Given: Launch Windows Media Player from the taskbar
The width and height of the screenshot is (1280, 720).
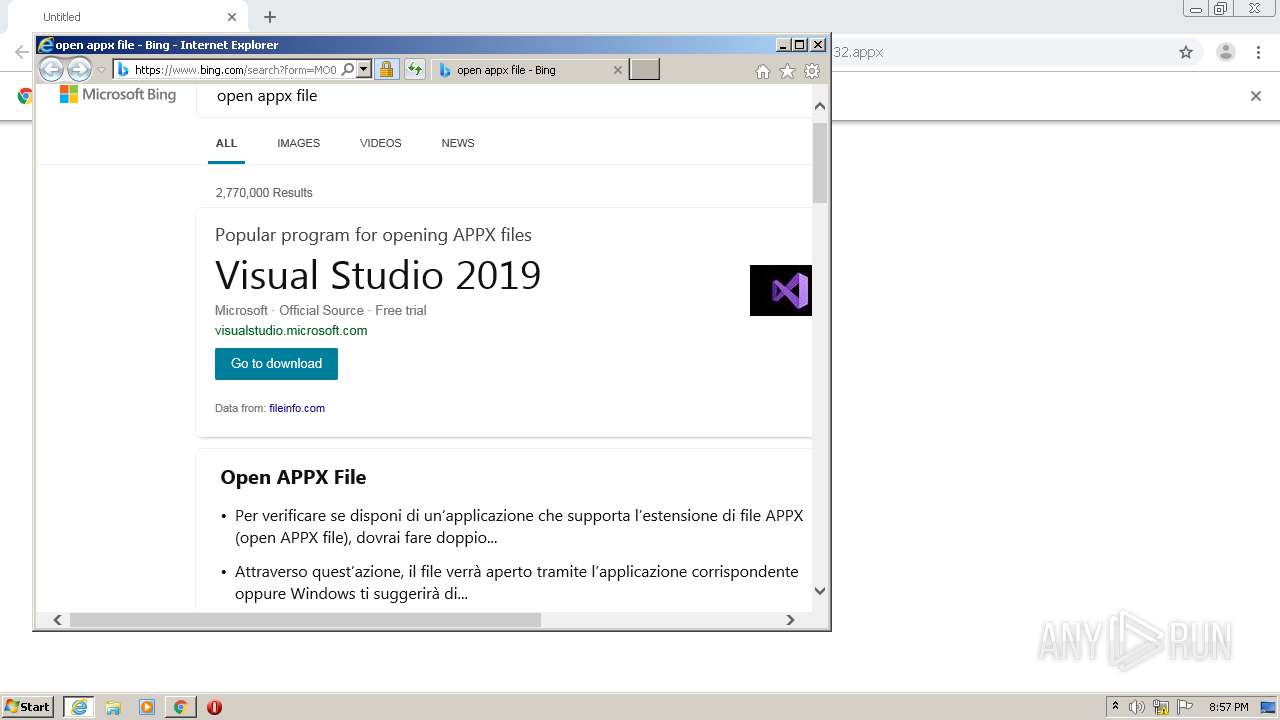Looking at the screenshot, I should tap(147, 707).
